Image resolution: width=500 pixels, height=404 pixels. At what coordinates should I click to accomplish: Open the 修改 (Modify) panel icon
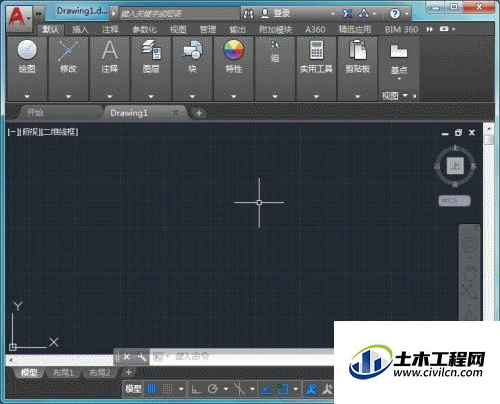(x=68, y=50)
